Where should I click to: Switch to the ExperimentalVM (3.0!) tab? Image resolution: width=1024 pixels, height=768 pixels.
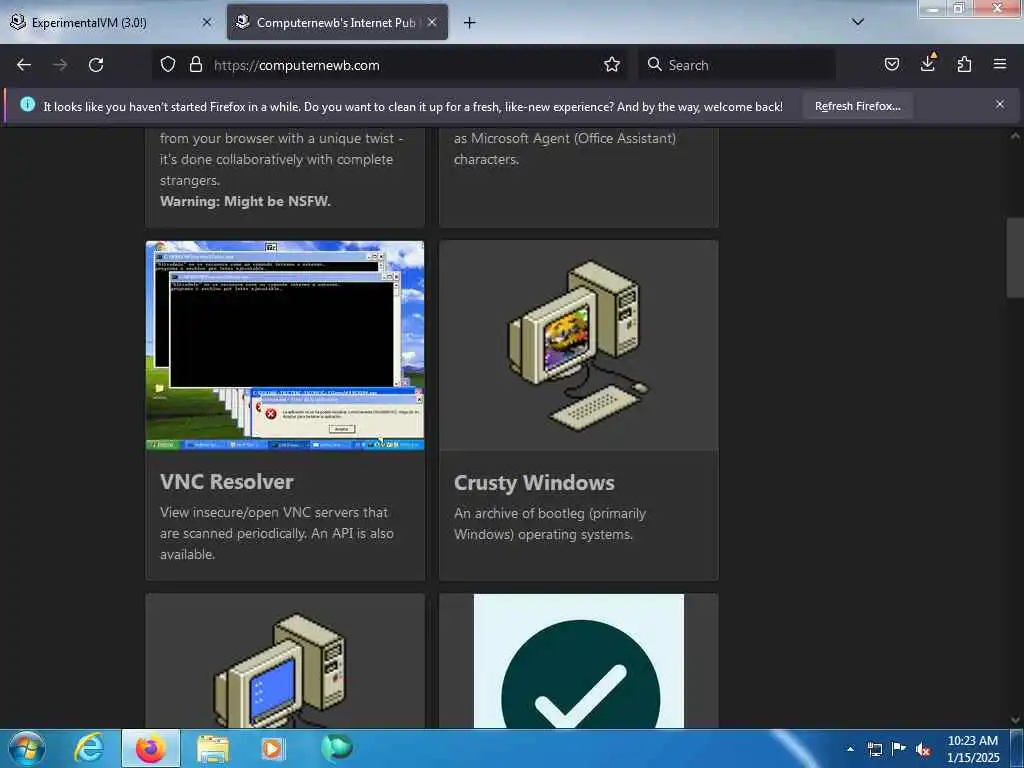[x=112, y=22]
